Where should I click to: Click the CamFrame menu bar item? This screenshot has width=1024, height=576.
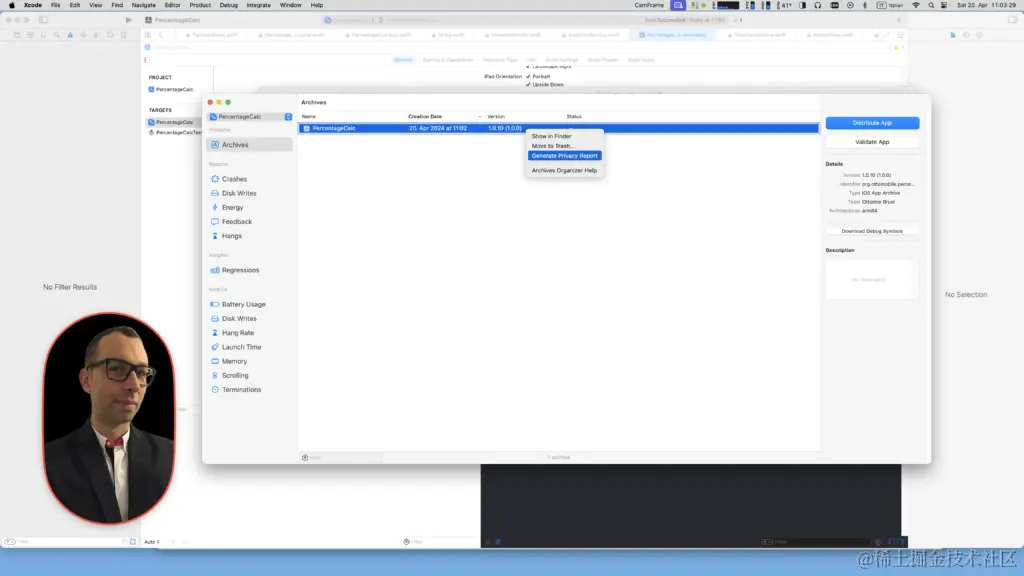coord(649,5)
